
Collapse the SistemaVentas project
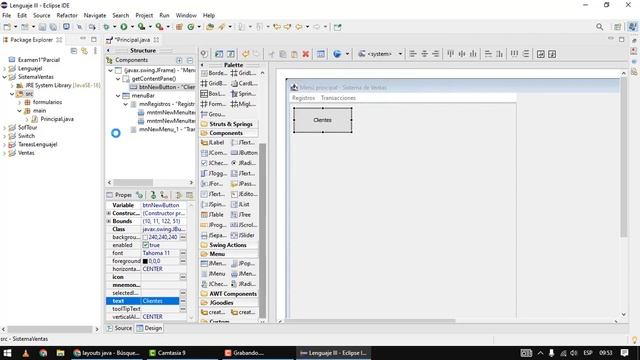(4, 77)
